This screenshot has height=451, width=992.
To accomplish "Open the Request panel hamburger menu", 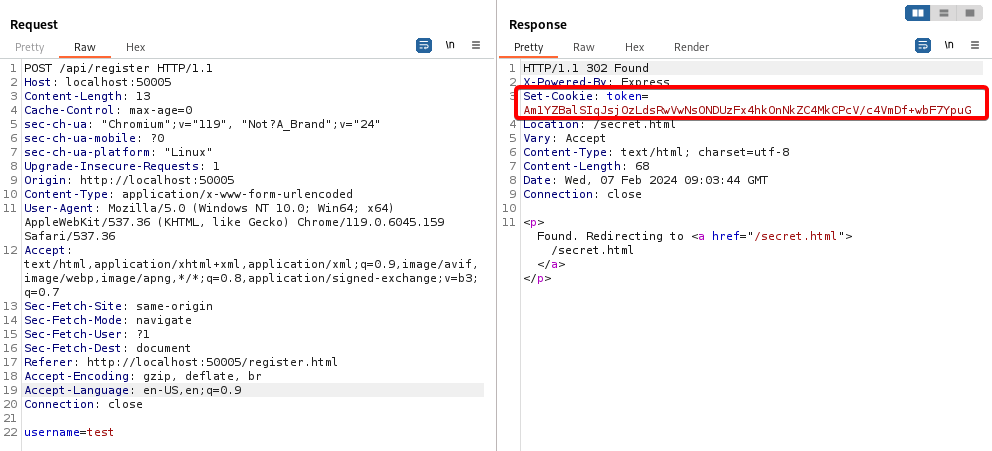I will coord(476,46).
